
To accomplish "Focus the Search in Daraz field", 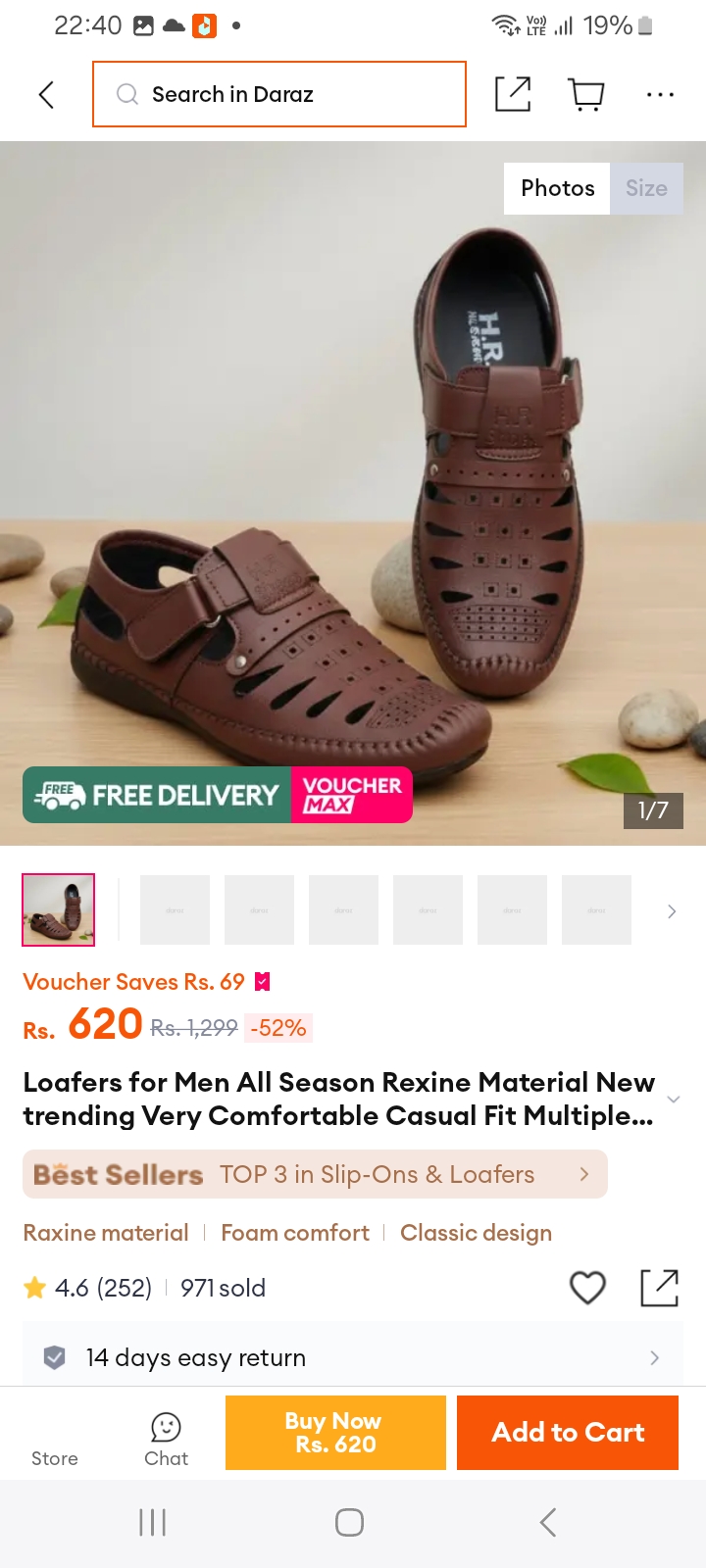I will coord(279,94).
